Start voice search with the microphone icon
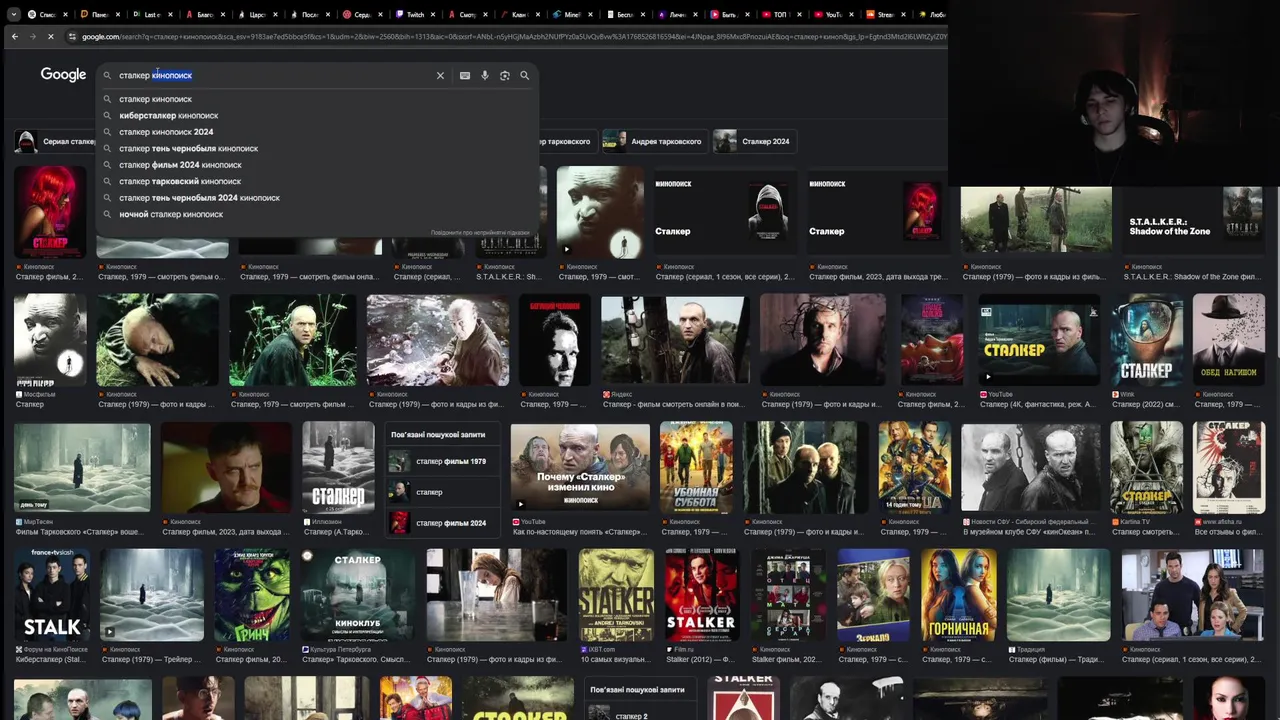 tap(485, 75)
